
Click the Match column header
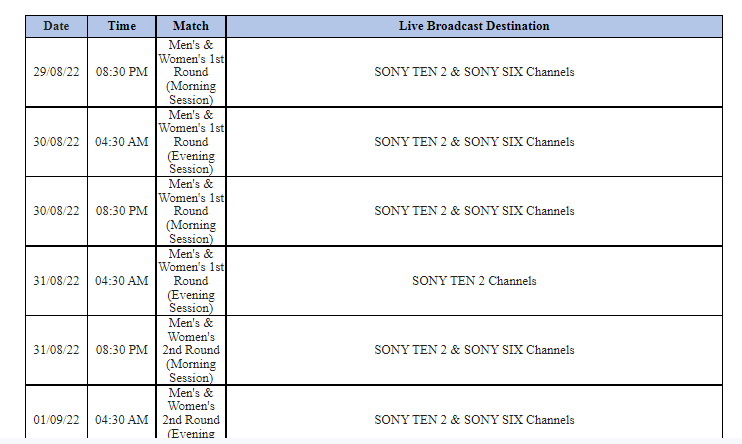point(191,26)
